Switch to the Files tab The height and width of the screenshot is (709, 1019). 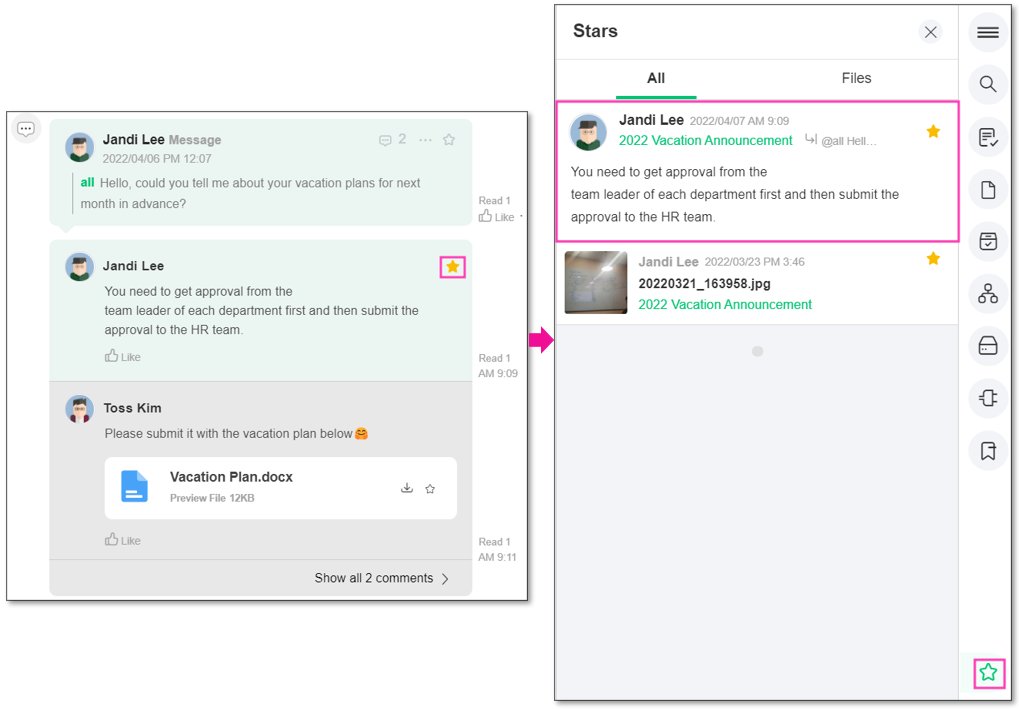(856, 78)
